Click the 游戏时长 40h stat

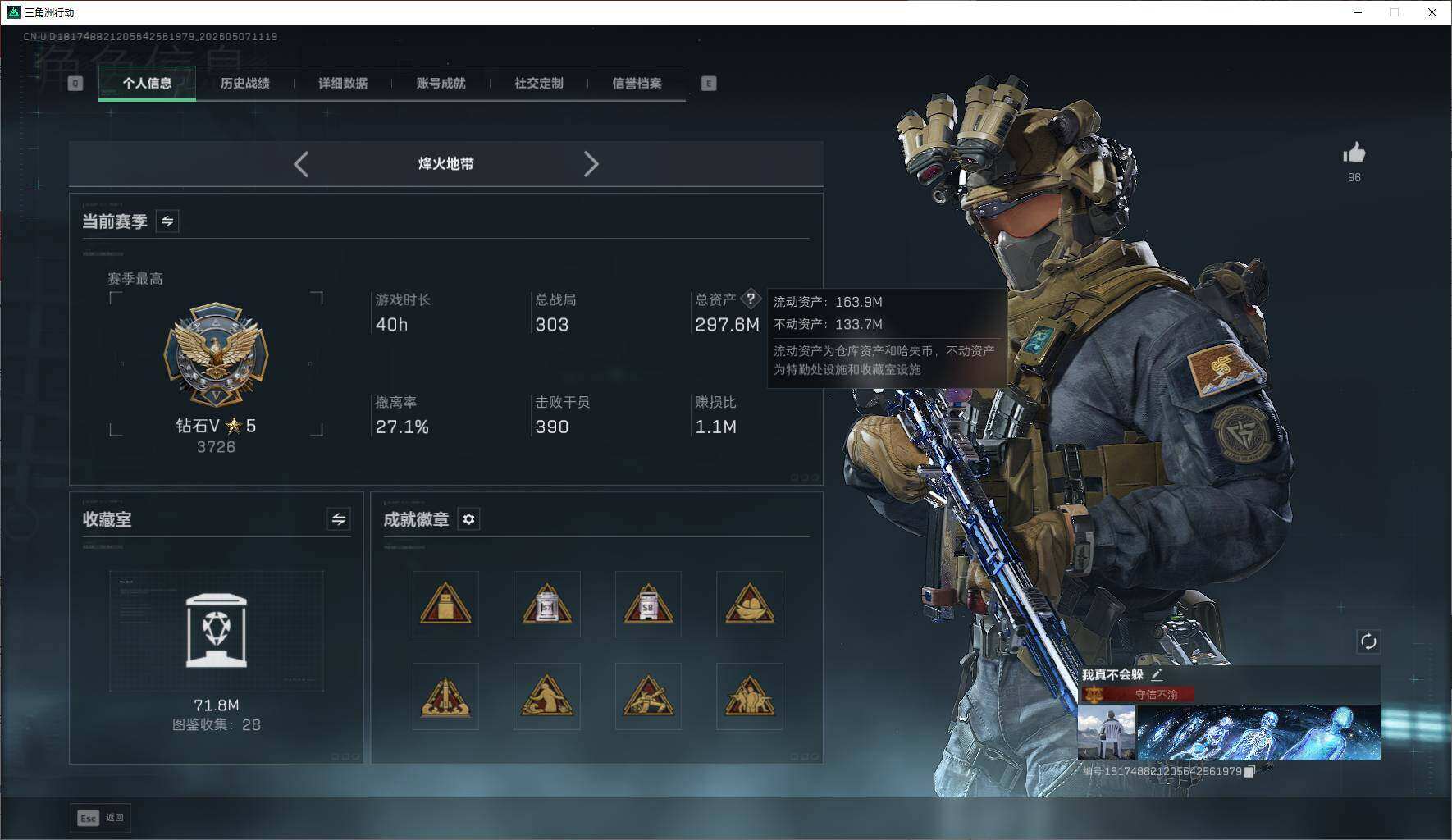coord(403,313)
